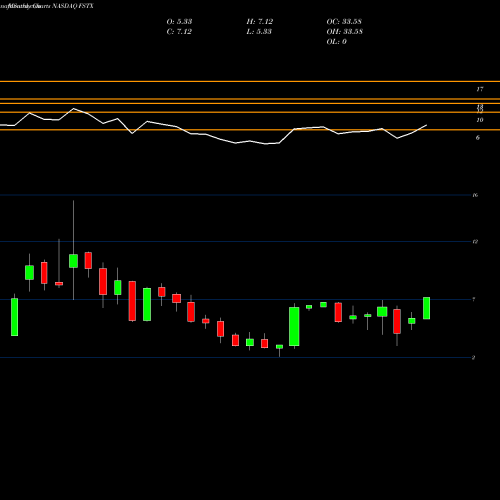Select the high value H: 7.12

[x=260, y=22]
